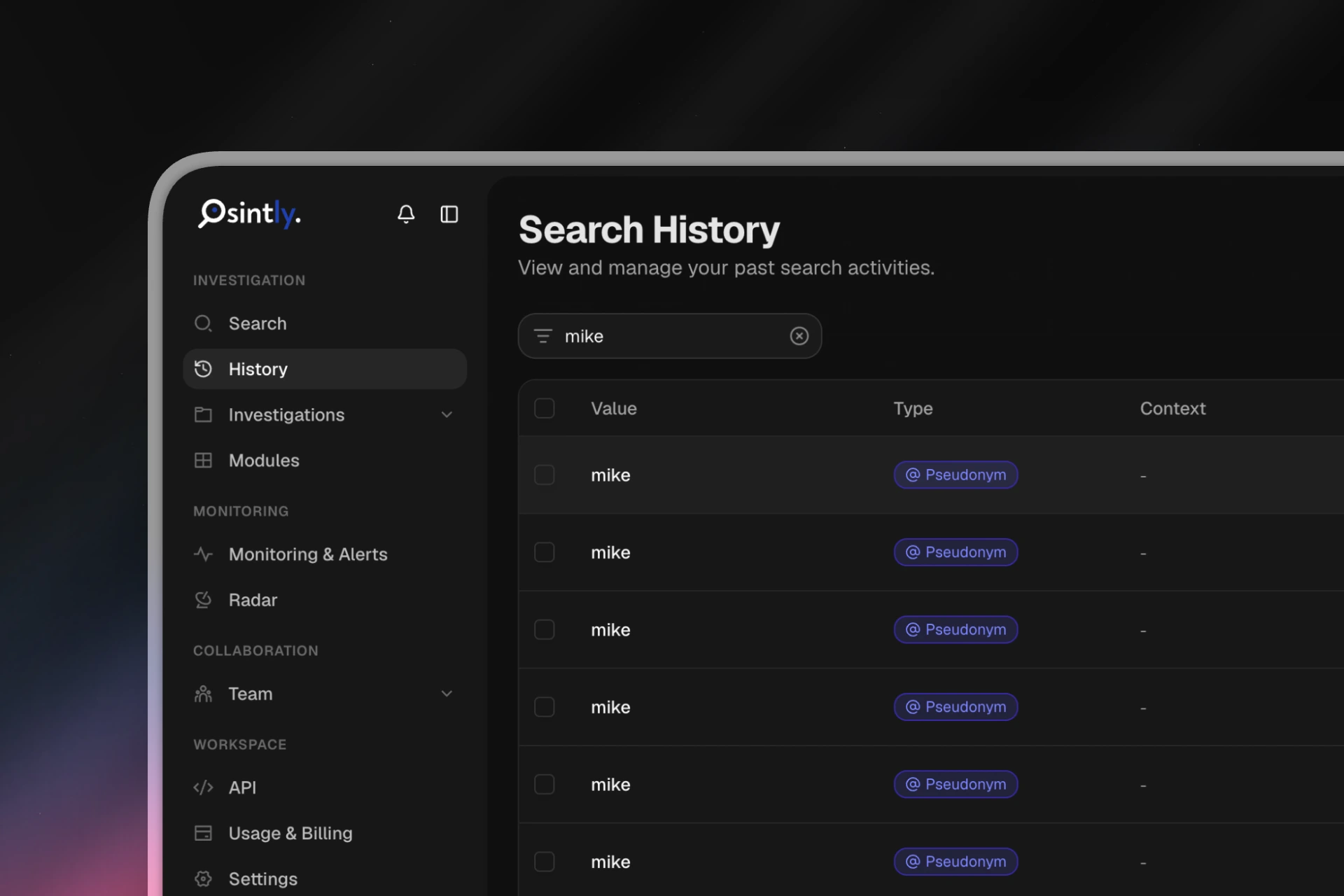Screen dimensions: 1344x896
Task: Open the Modules page
Action: [325, 460]
